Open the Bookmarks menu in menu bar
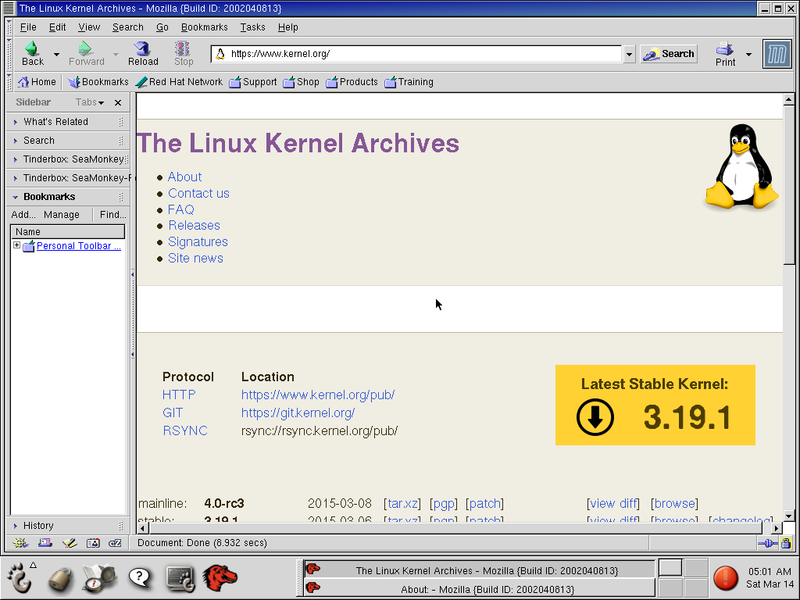This screenshot has width=800, height=600. [x=204, y=27]
